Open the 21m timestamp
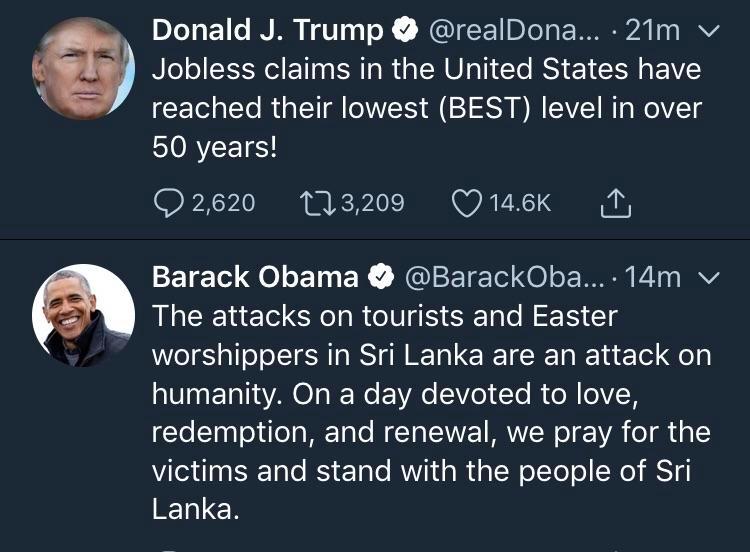Screen dimensions: 750x552 coord(652,31)
